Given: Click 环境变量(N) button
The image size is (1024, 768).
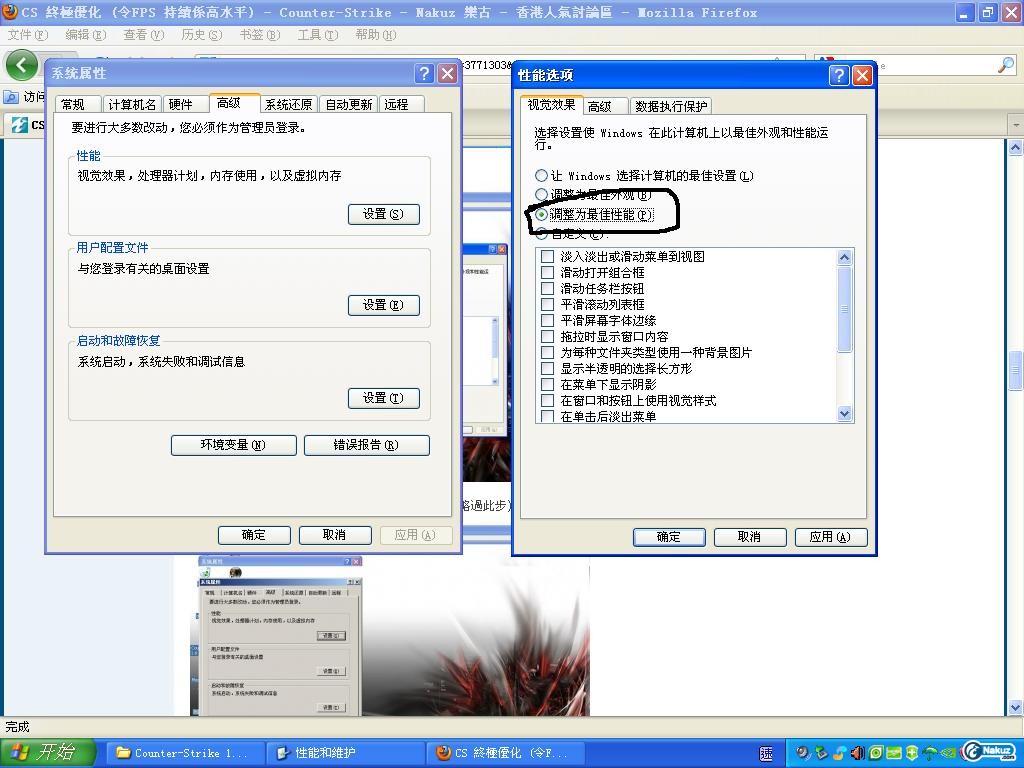Looking at the screenshot, I should point(233,445).
